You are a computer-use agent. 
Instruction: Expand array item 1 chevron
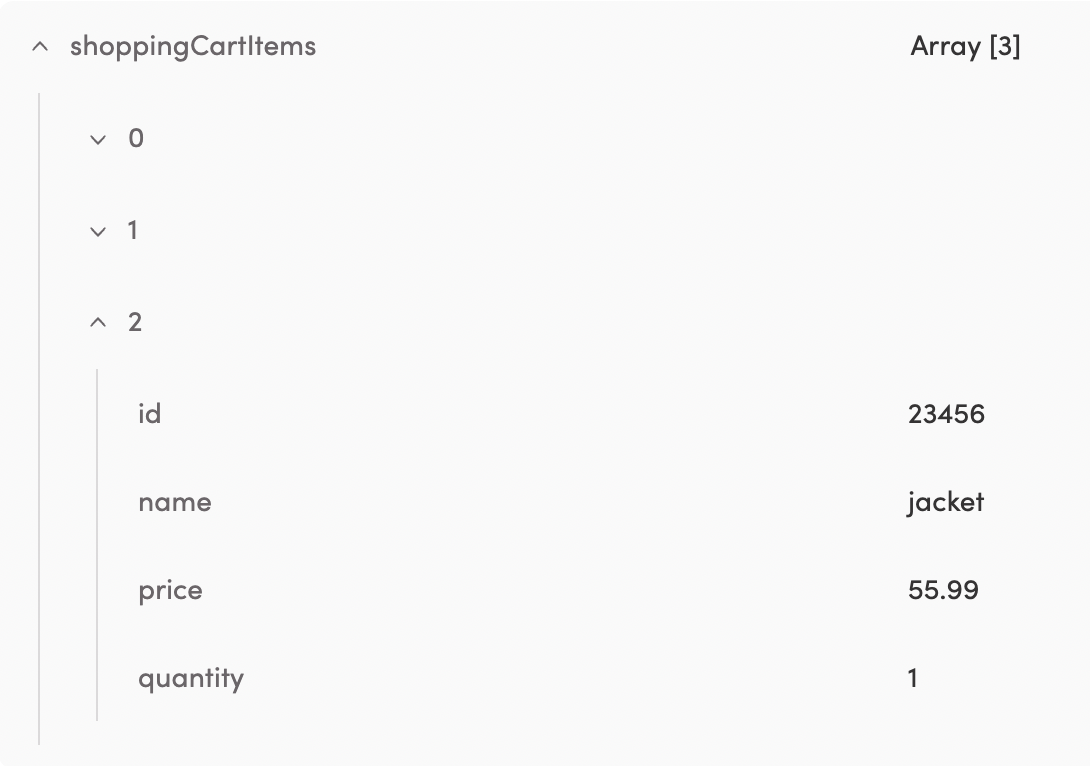pos(98,231)
